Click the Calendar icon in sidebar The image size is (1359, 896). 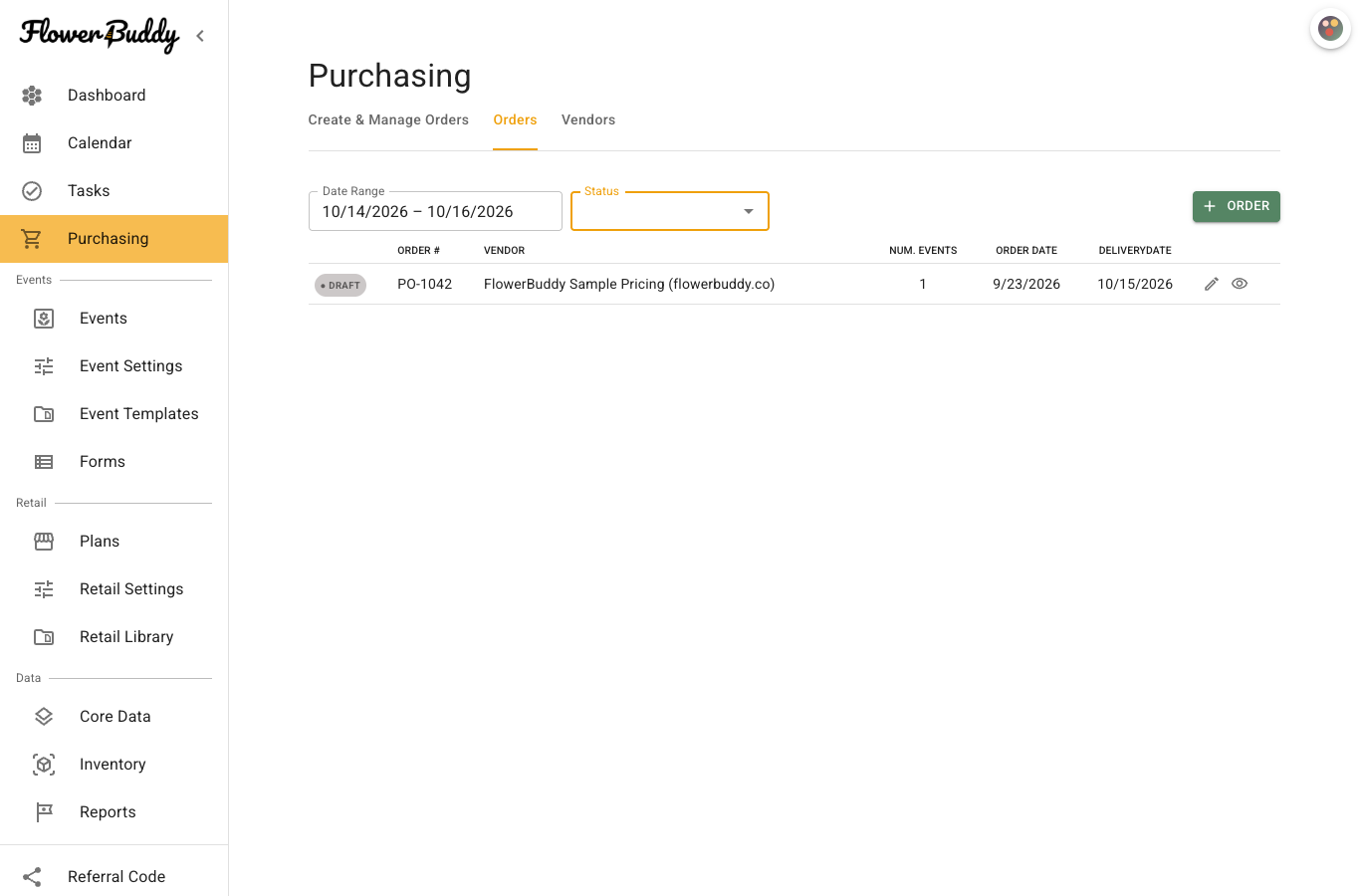click(32, 143)
